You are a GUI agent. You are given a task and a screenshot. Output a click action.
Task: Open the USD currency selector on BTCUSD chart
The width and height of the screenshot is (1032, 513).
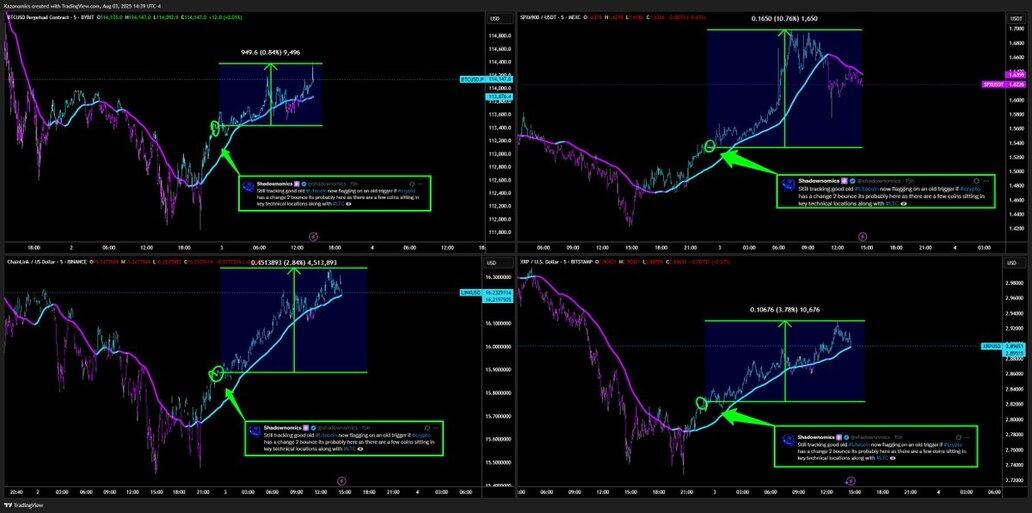(494, 19)
